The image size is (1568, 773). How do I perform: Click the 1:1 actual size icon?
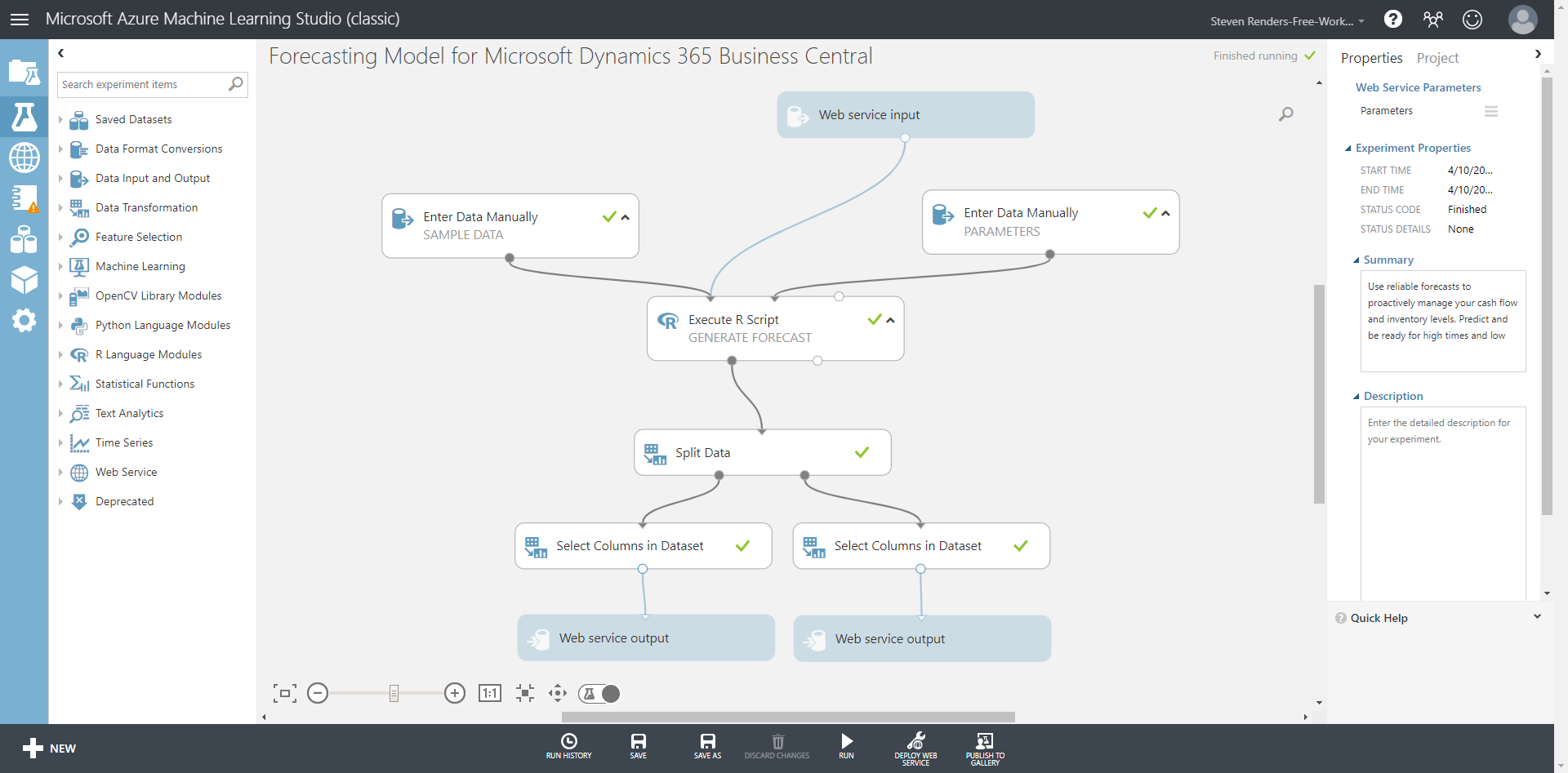[490, 693]
